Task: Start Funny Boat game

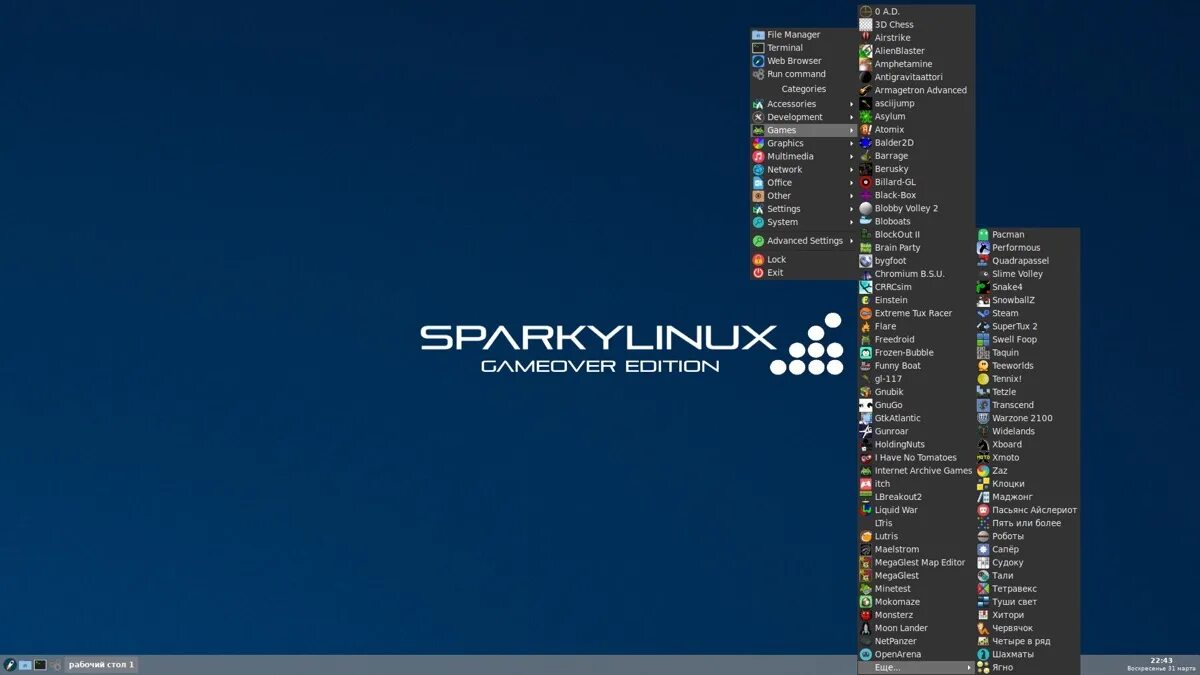Action: coord(916,366)
